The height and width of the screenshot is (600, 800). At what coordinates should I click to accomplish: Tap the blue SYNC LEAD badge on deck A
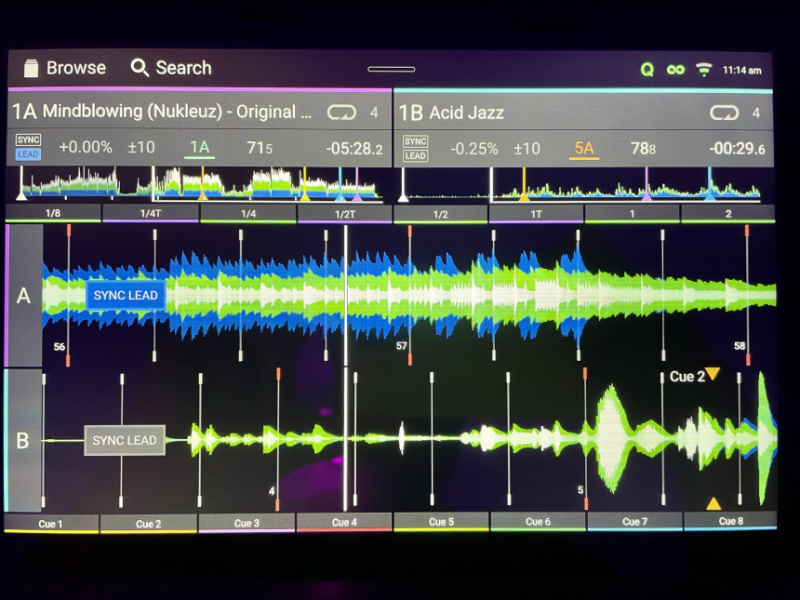click(x=126, y=295)
